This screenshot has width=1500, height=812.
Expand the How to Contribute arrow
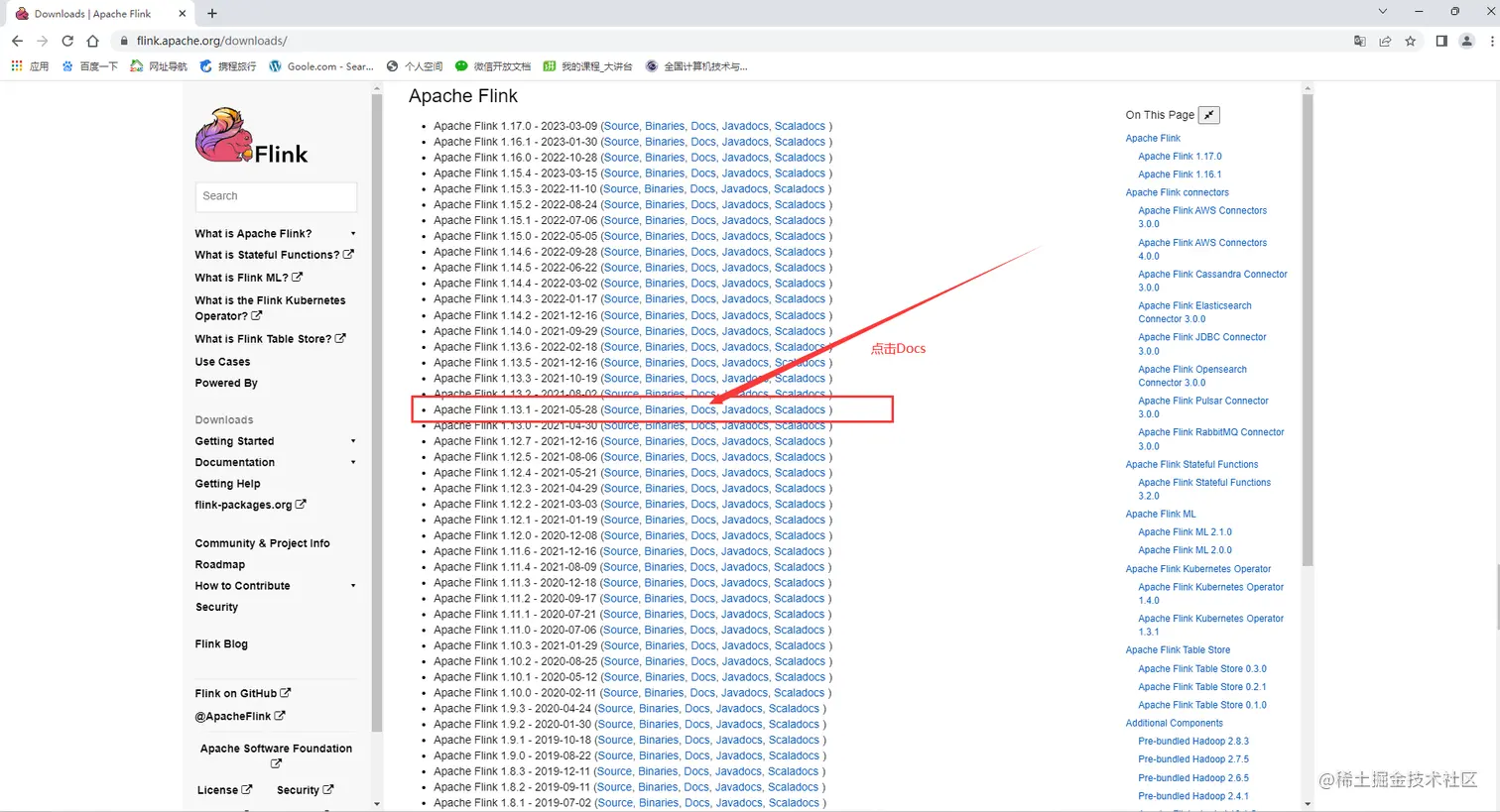point(353,586)
